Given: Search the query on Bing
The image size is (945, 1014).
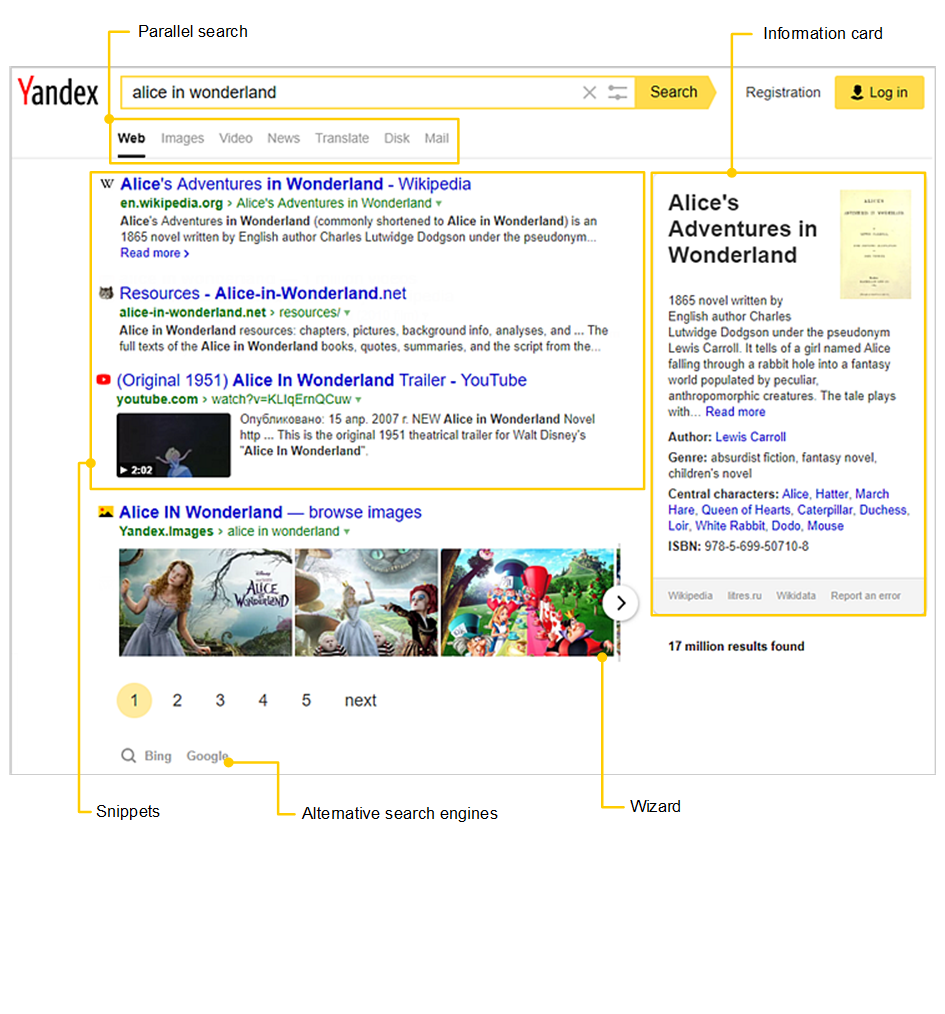Looking at the screenshot, I should click(158, 756).
